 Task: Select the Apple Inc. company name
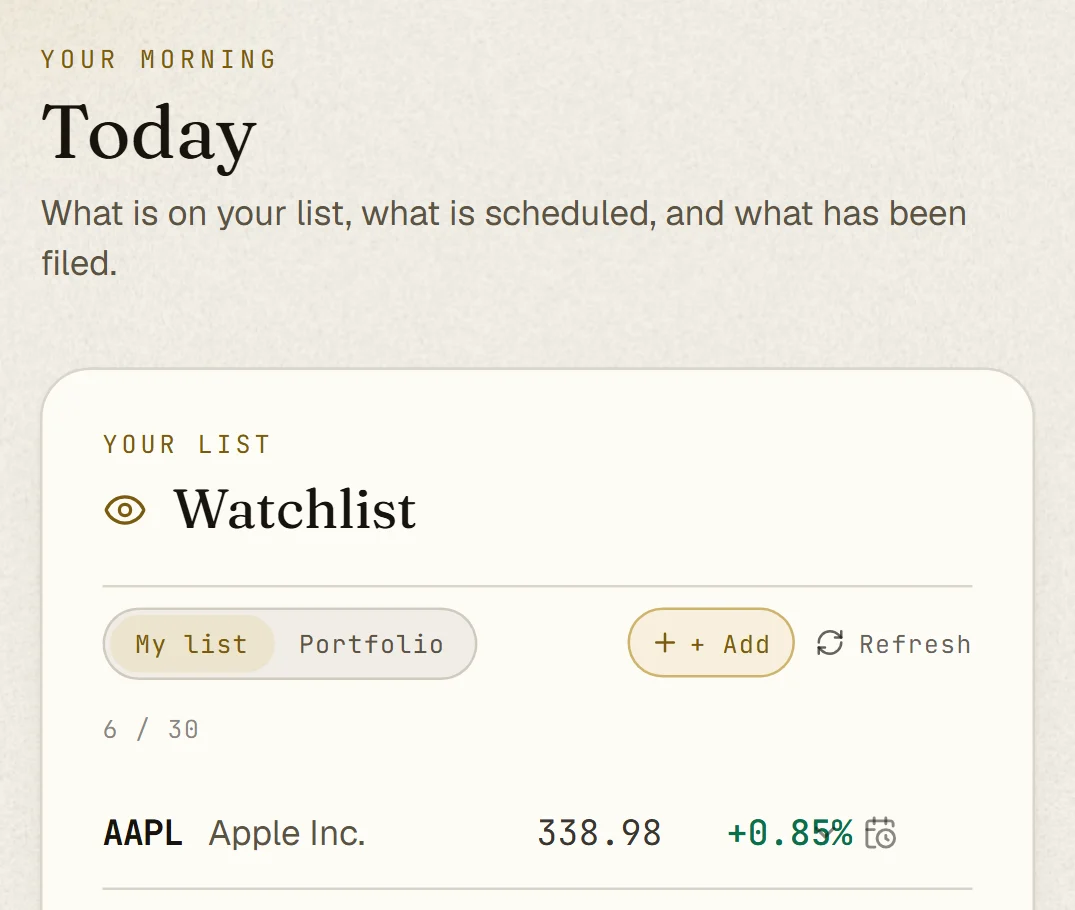[287, 833]
